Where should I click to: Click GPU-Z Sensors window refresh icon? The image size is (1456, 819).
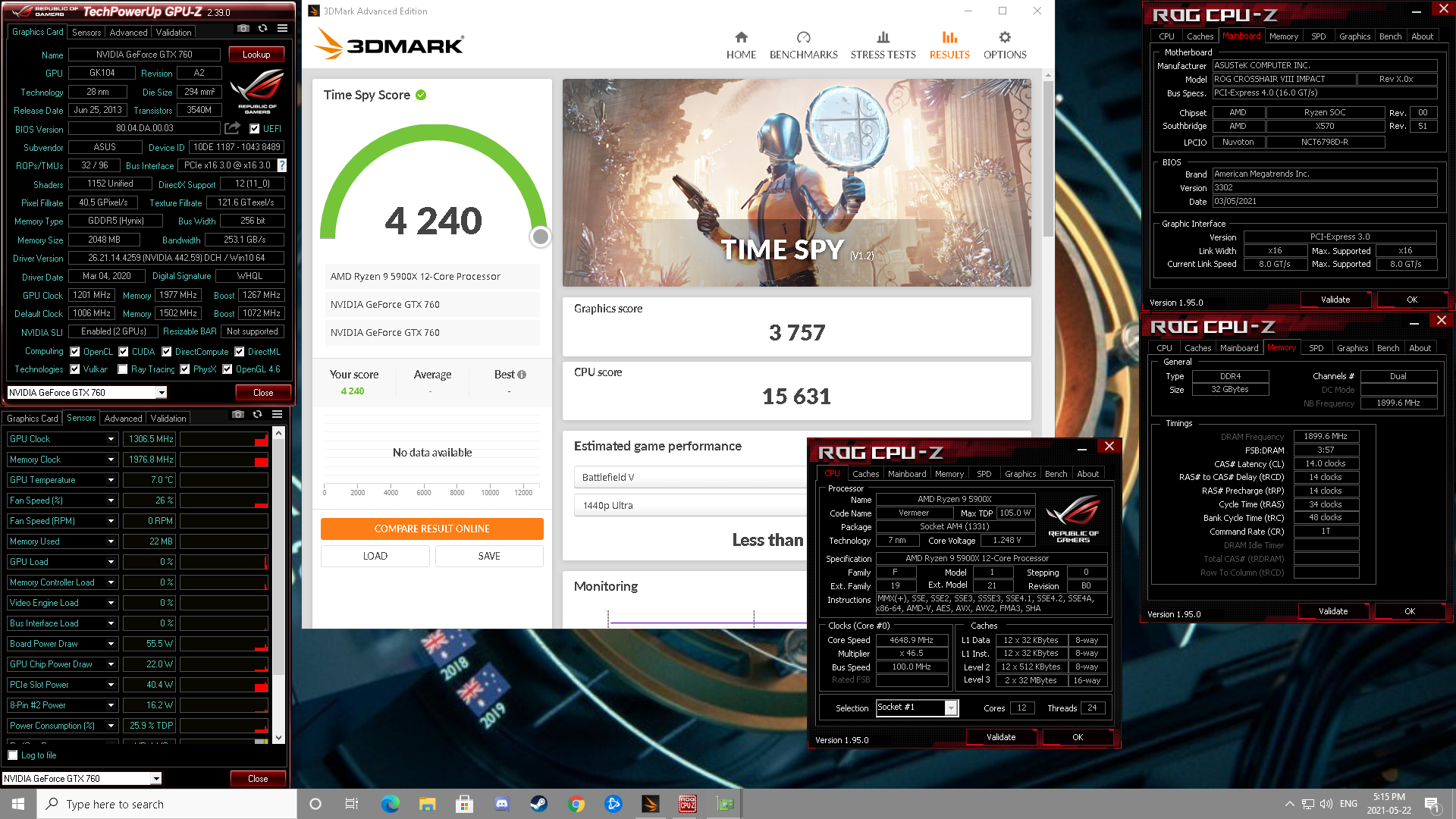[258, 414]
